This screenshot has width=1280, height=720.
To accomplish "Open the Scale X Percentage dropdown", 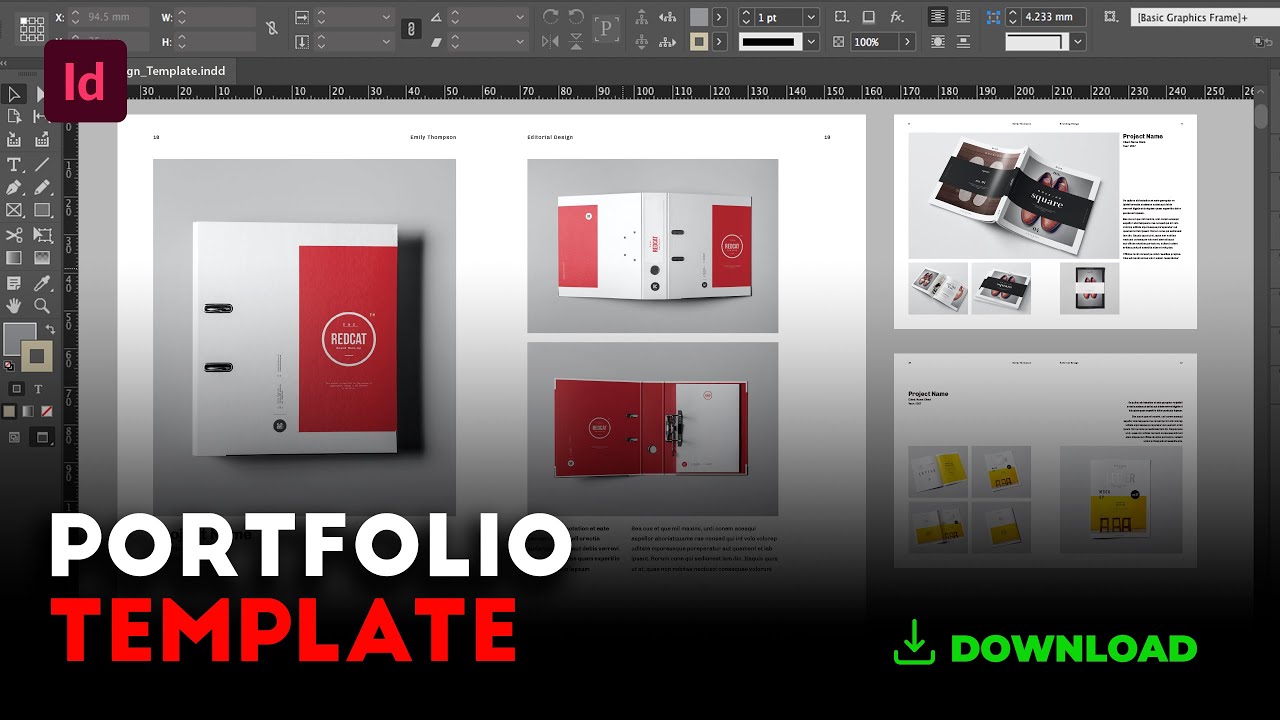I will 386,17.
